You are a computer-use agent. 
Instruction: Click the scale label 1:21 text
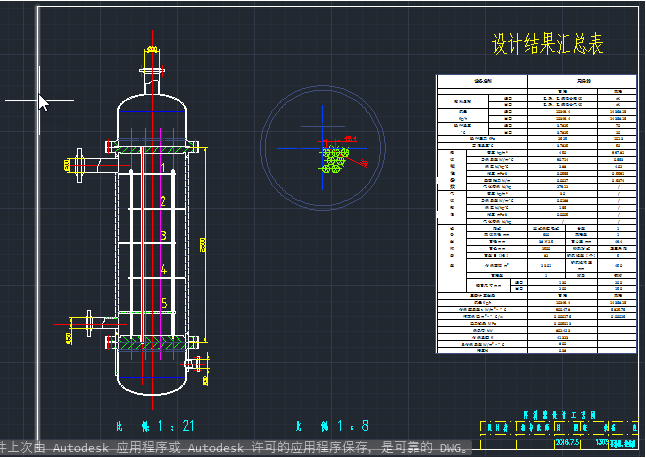(176, 426)
